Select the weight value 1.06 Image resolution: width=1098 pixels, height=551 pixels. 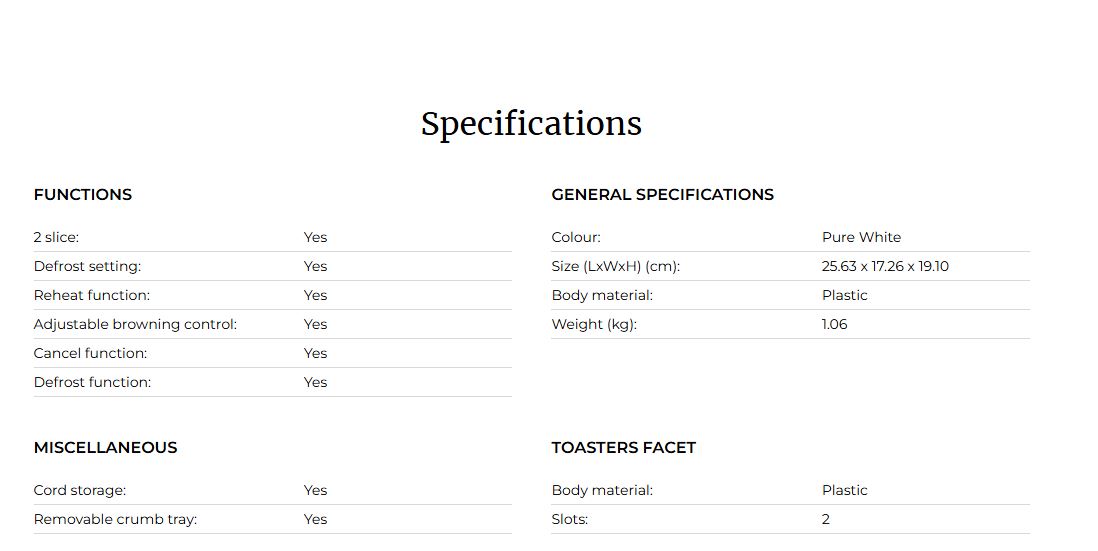(x=835, y=324)
